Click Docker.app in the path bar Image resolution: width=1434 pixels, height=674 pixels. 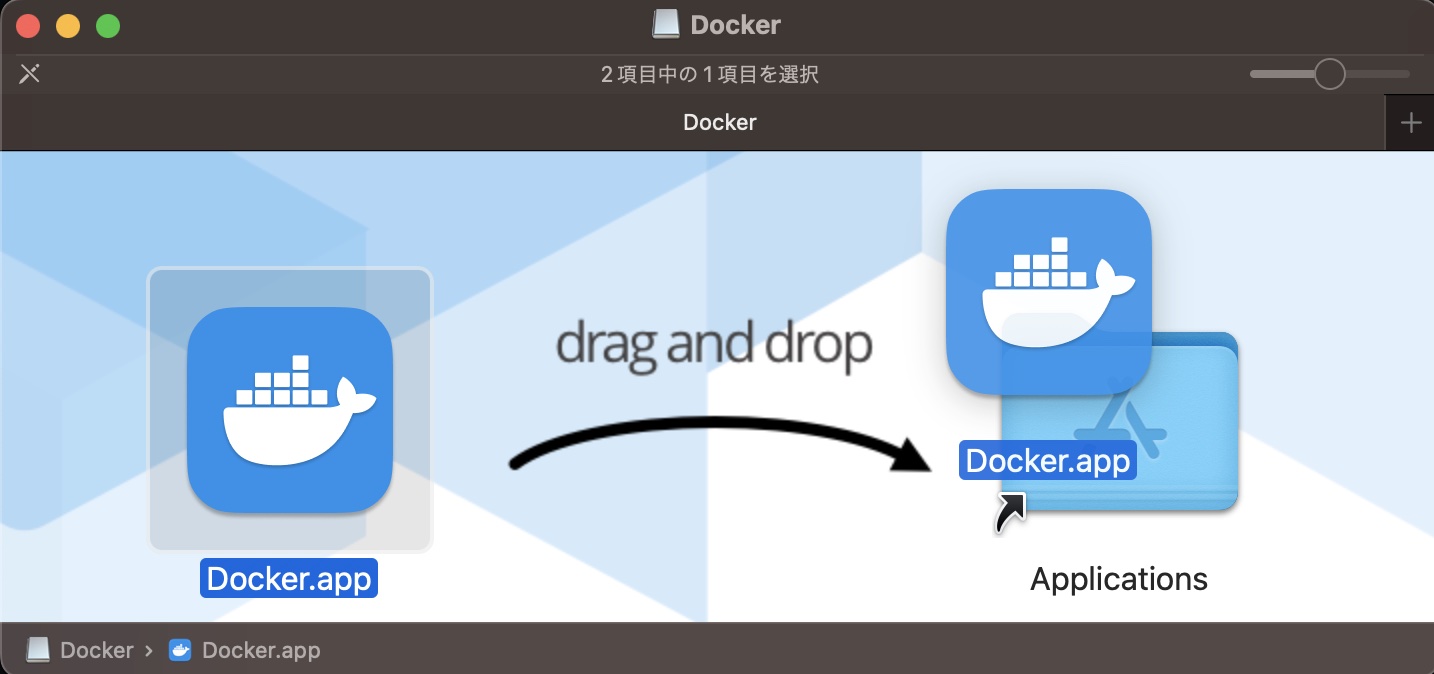tap(245, 650)
